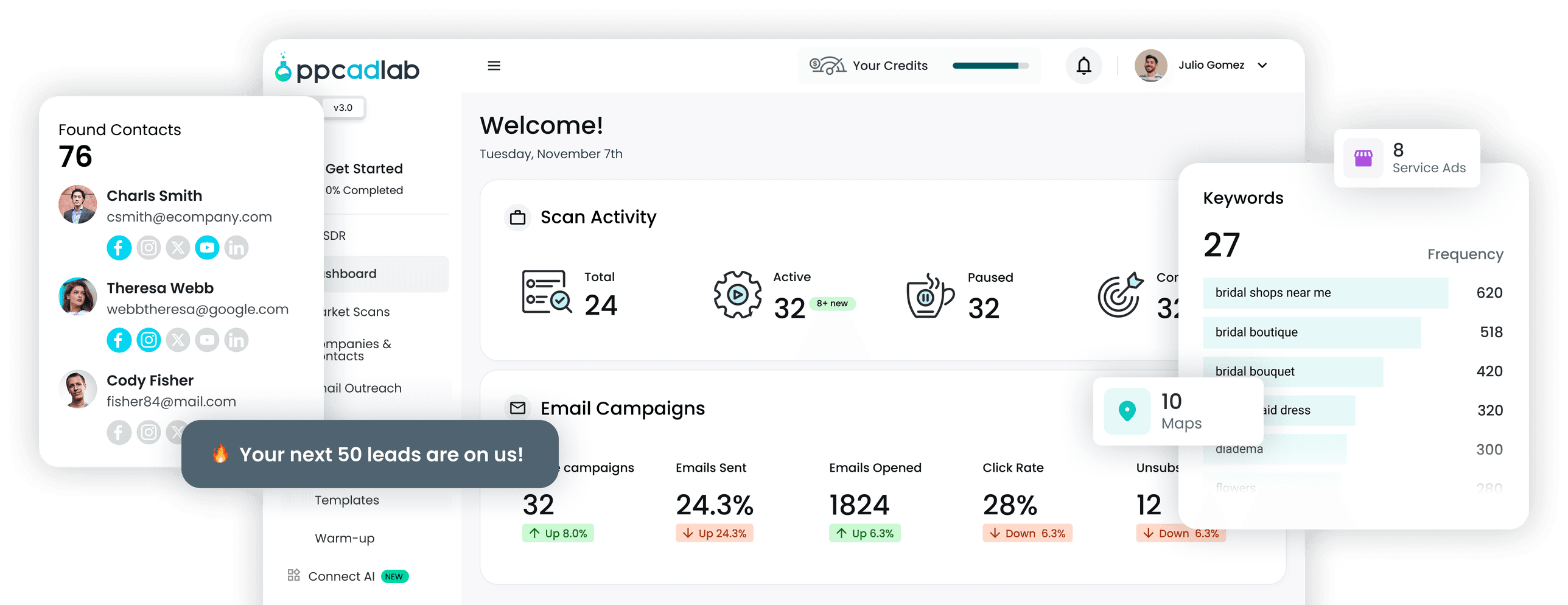Open Charls Smith's YouTube icon

point(207,248)
